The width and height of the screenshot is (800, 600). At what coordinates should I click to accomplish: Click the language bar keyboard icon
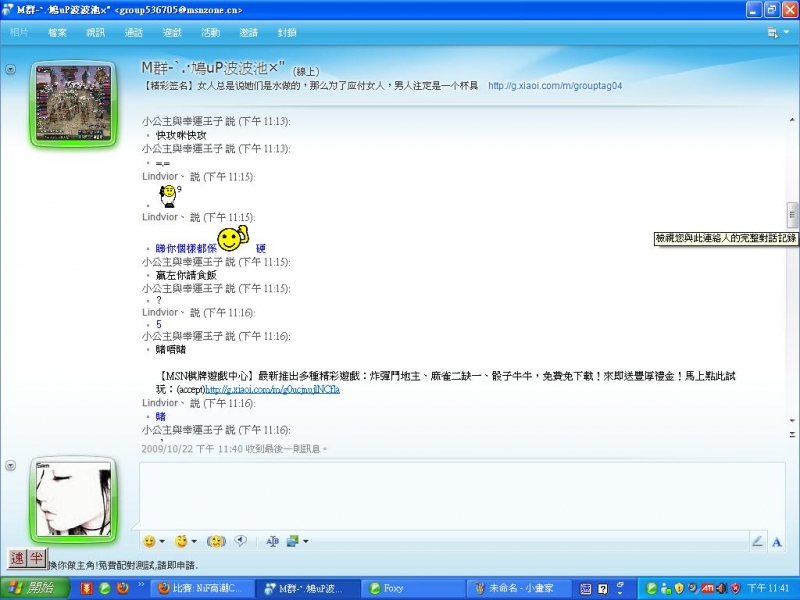click(x=586, y=589)
